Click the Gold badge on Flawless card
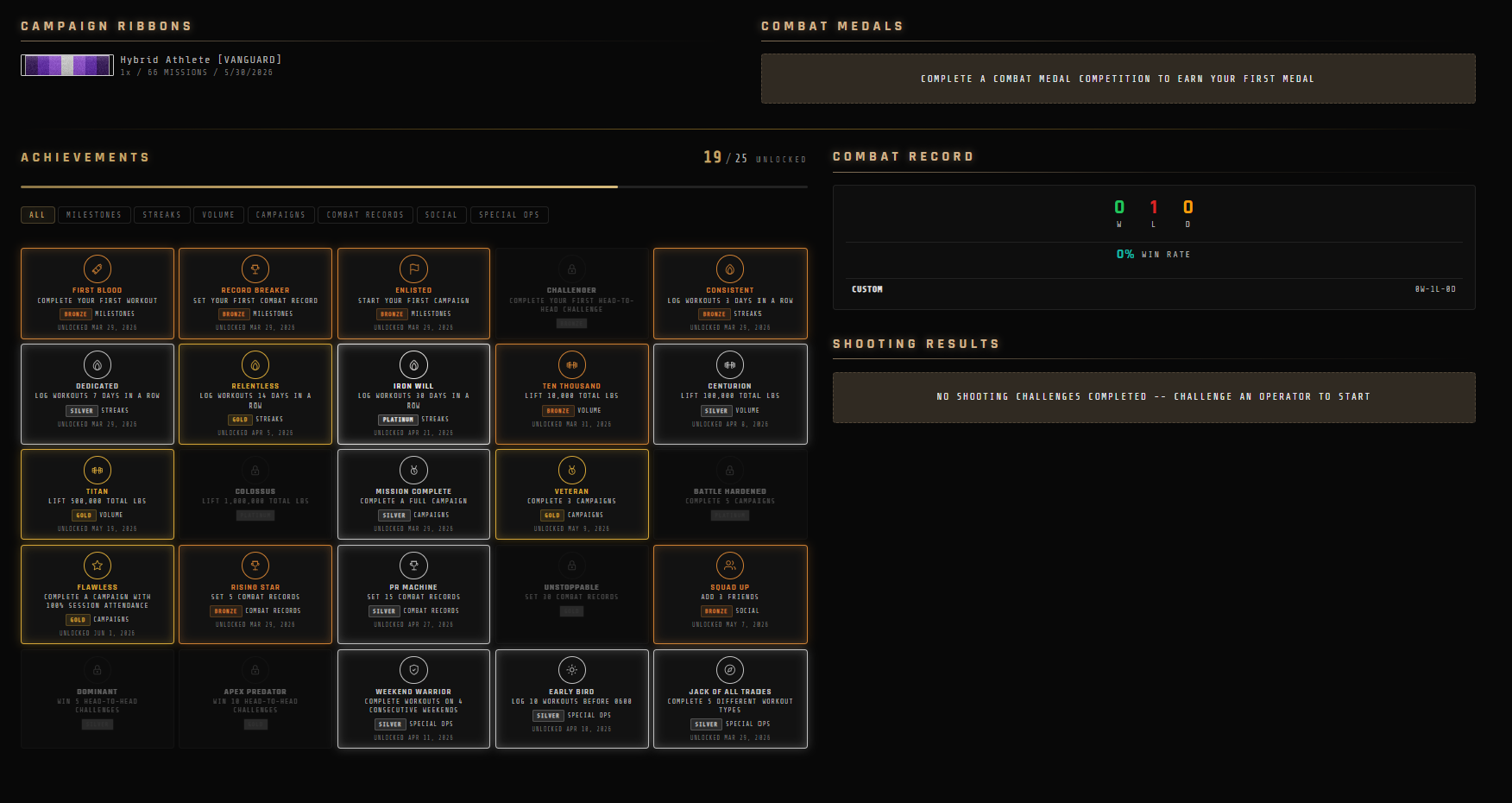 pos(78,620)
